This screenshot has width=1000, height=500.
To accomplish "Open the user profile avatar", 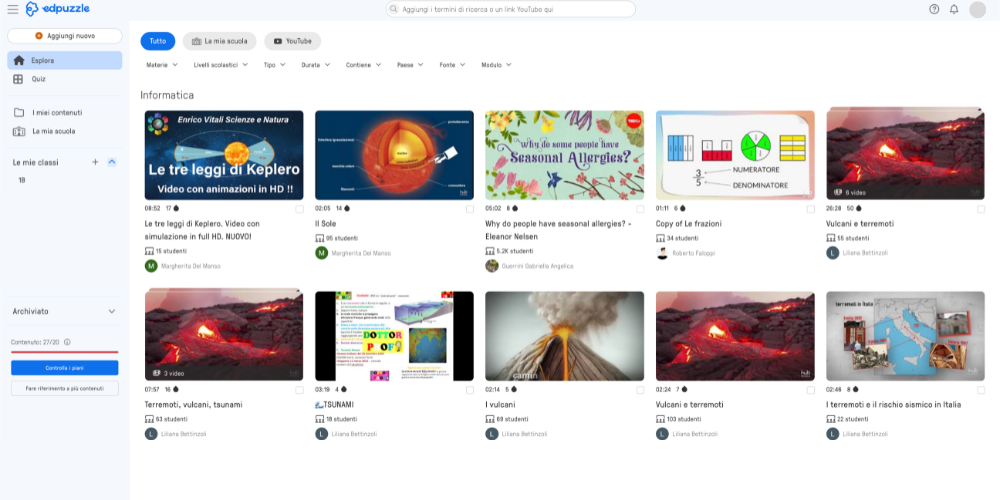I will pos(977,10).
